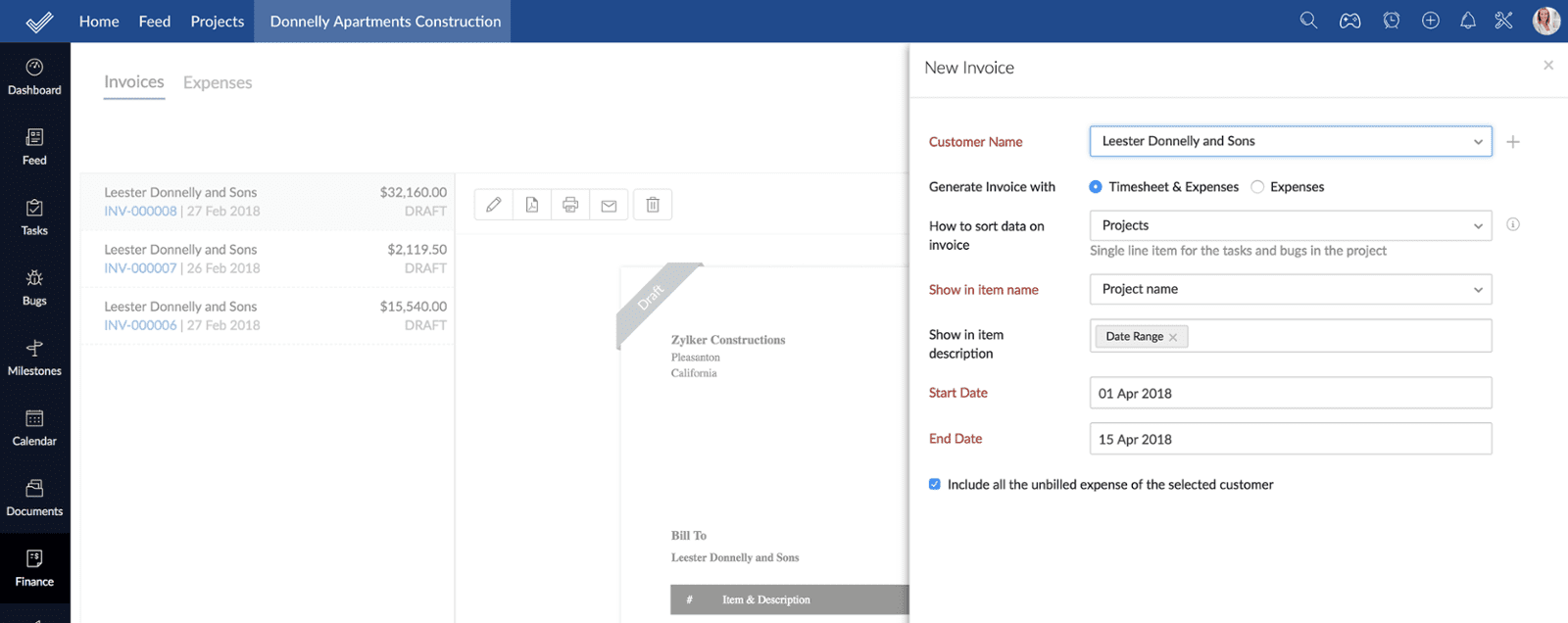1568x623 pixels.
Task: Switch to the Invoices tab
Action: pos(134,82)
